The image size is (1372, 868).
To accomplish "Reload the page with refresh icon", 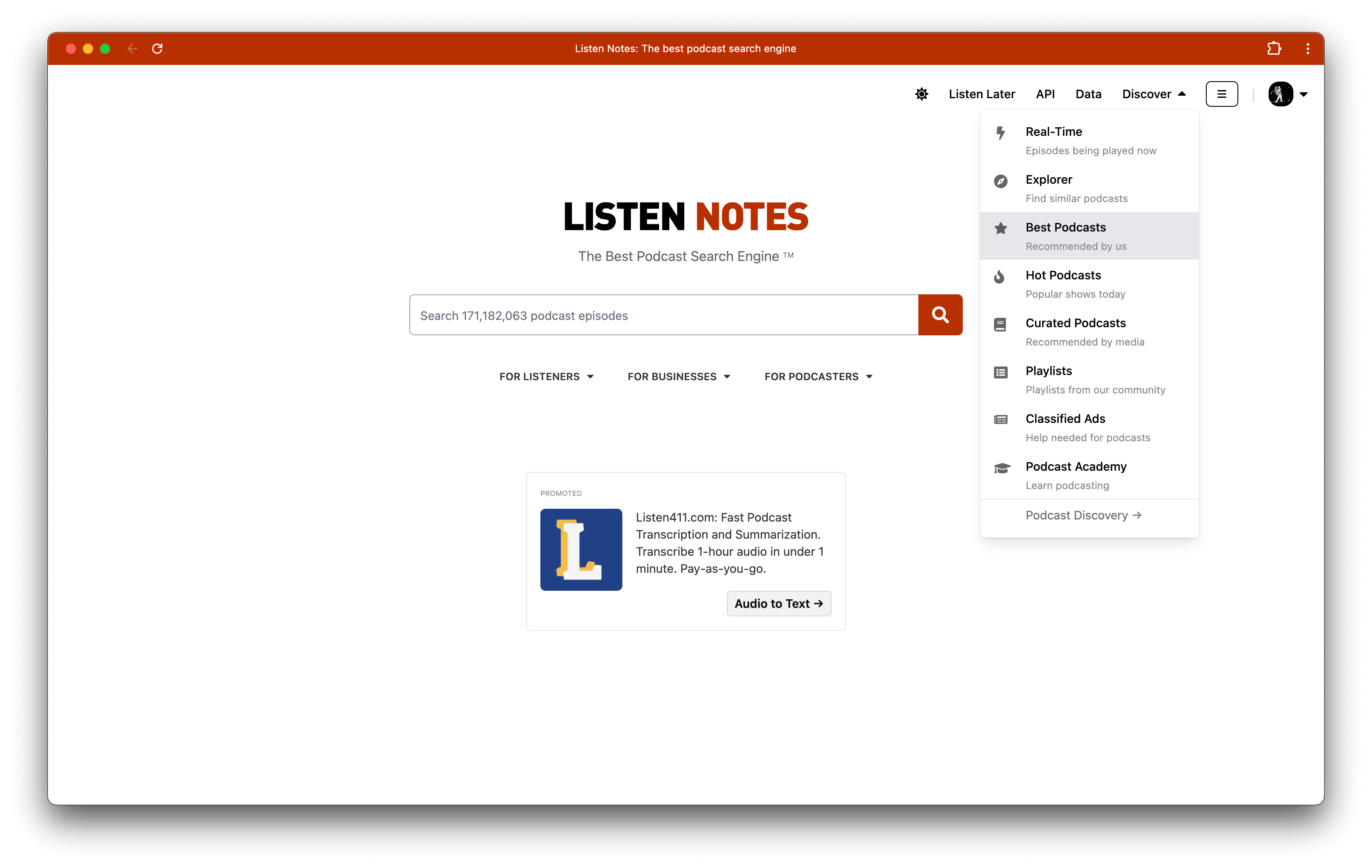I will pyautogui.click(x=157, y=48).
